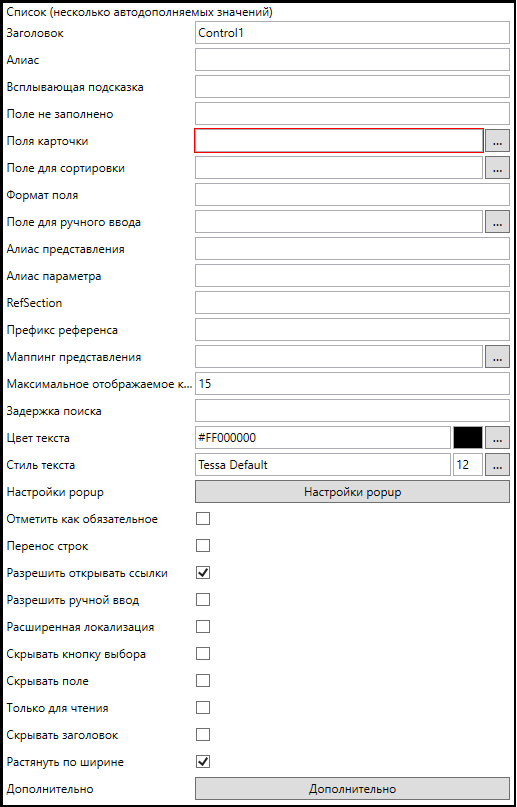
Task: Uncheck Разрешить открывать ссылки
Action: click(203, 573)
